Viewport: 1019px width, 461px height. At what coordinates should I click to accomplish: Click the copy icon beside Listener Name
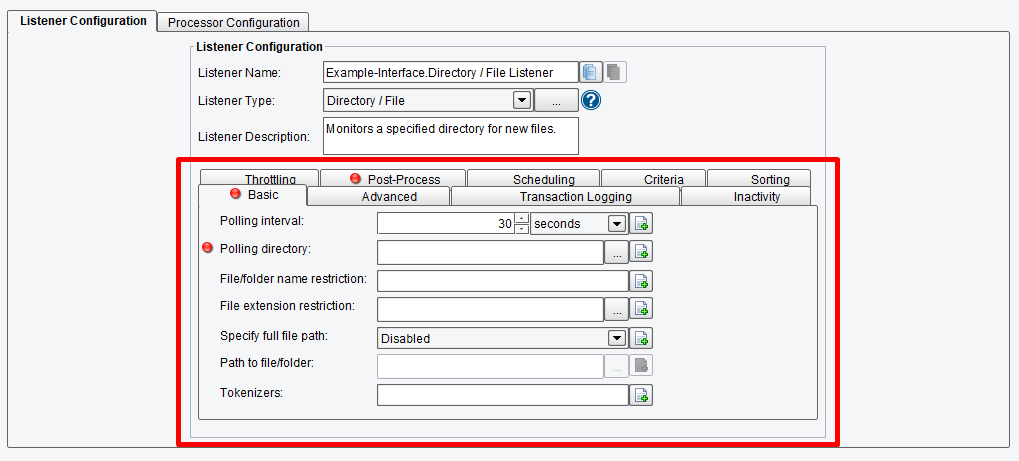point(591,72)
